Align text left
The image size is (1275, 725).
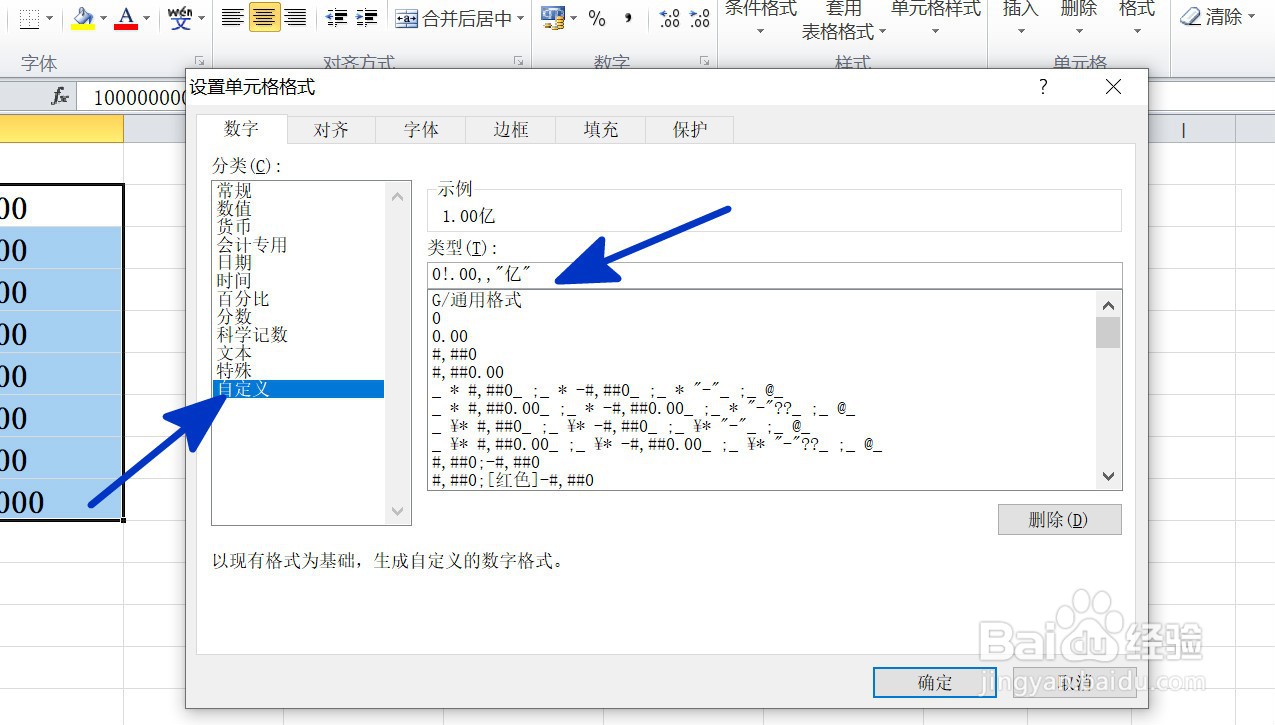[233, 17]
